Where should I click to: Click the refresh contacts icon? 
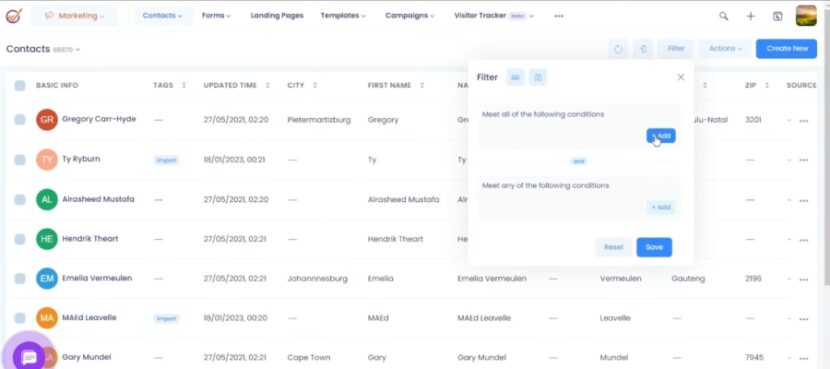(x=618, y=49)
